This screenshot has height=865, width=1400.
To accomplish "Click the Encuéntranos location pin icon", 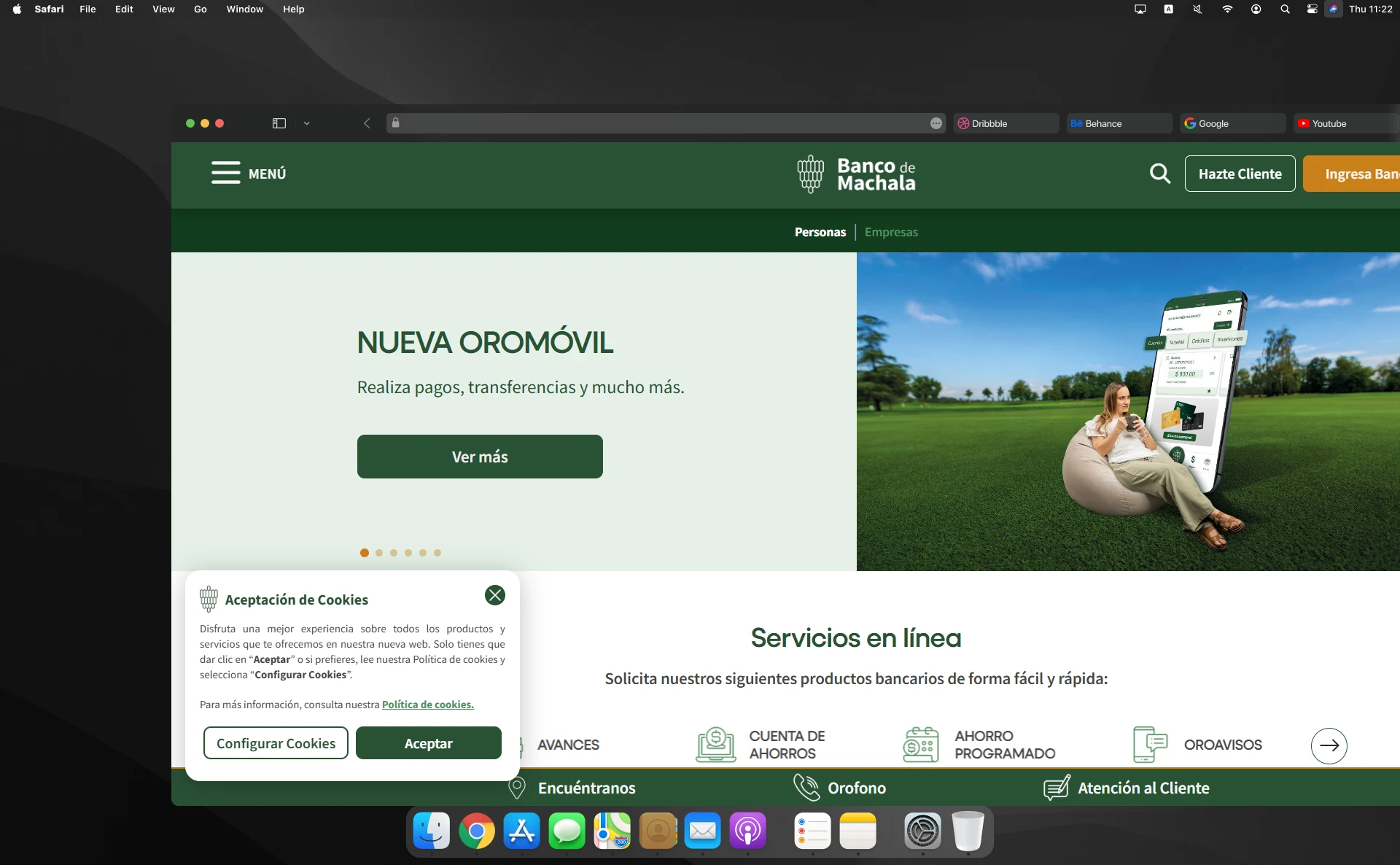I will tap(517, 788).
